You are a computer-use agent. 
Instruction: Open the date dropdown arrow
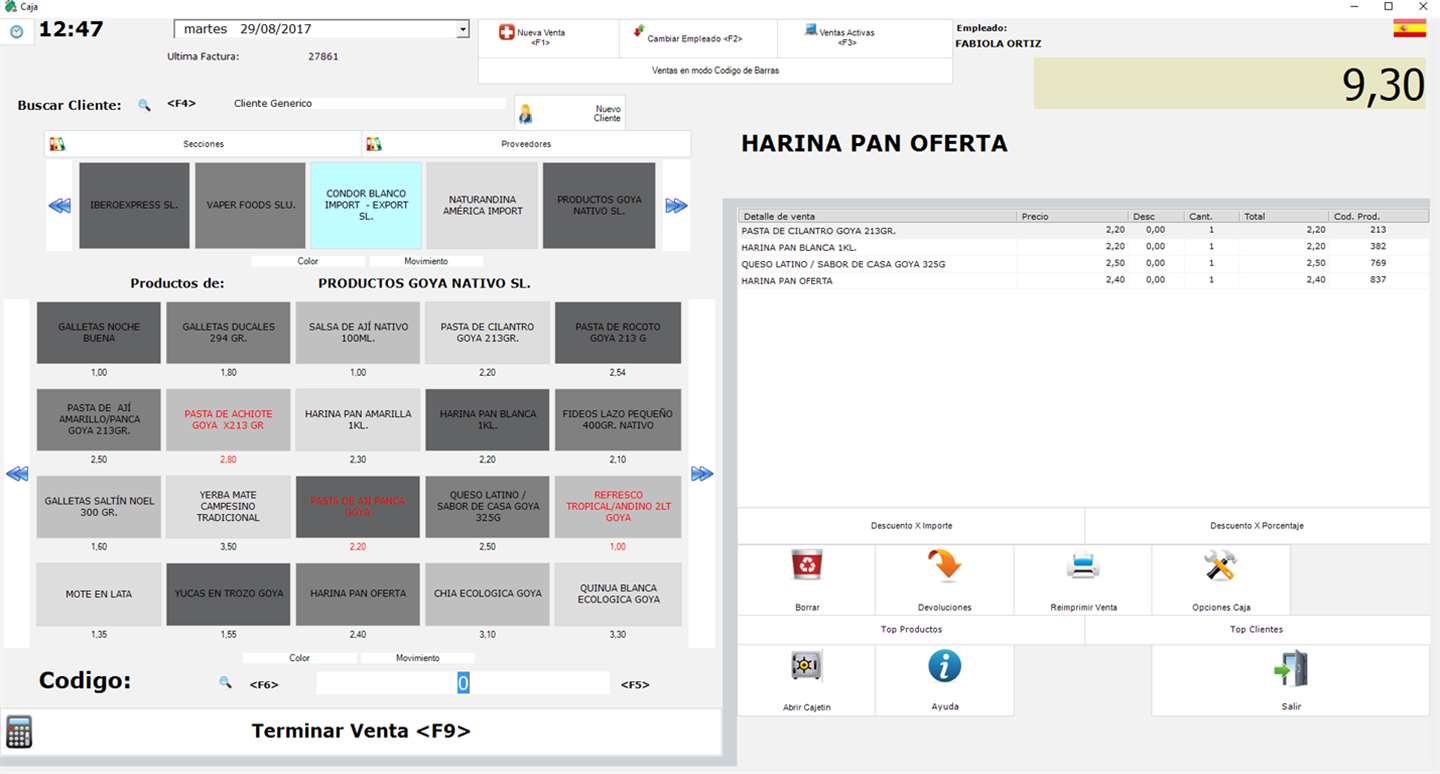tap(462, 29)
